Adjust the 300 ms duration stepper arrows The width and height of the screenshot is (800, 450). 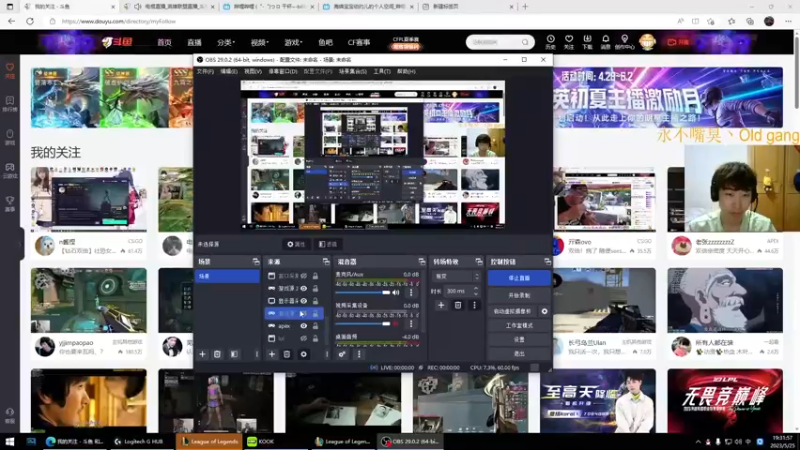click(476, 291)
